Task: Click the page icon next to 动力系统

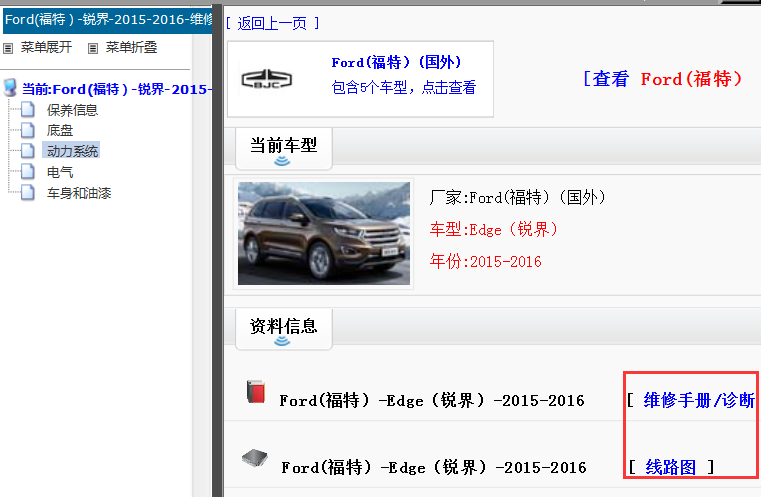Action: click(28, 151)
